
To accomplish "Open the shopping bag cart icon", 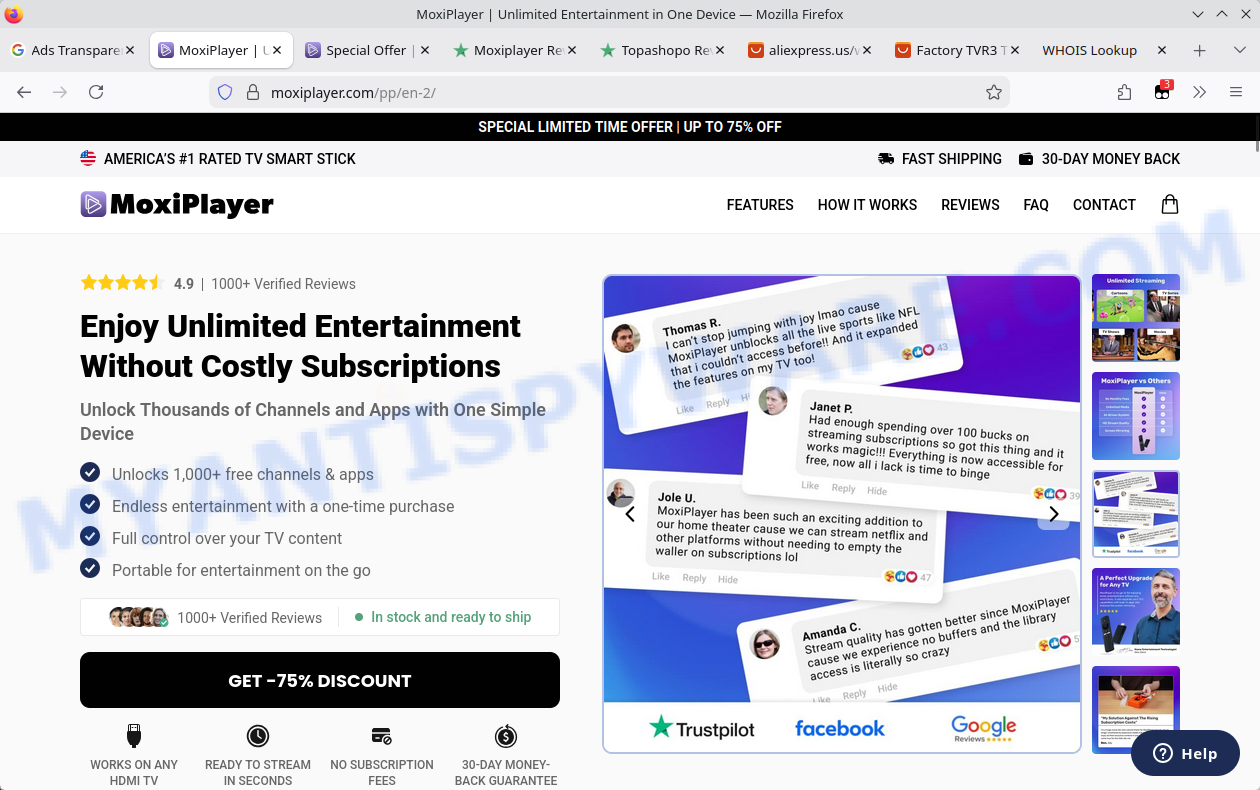I will [x=1170, y=204].
